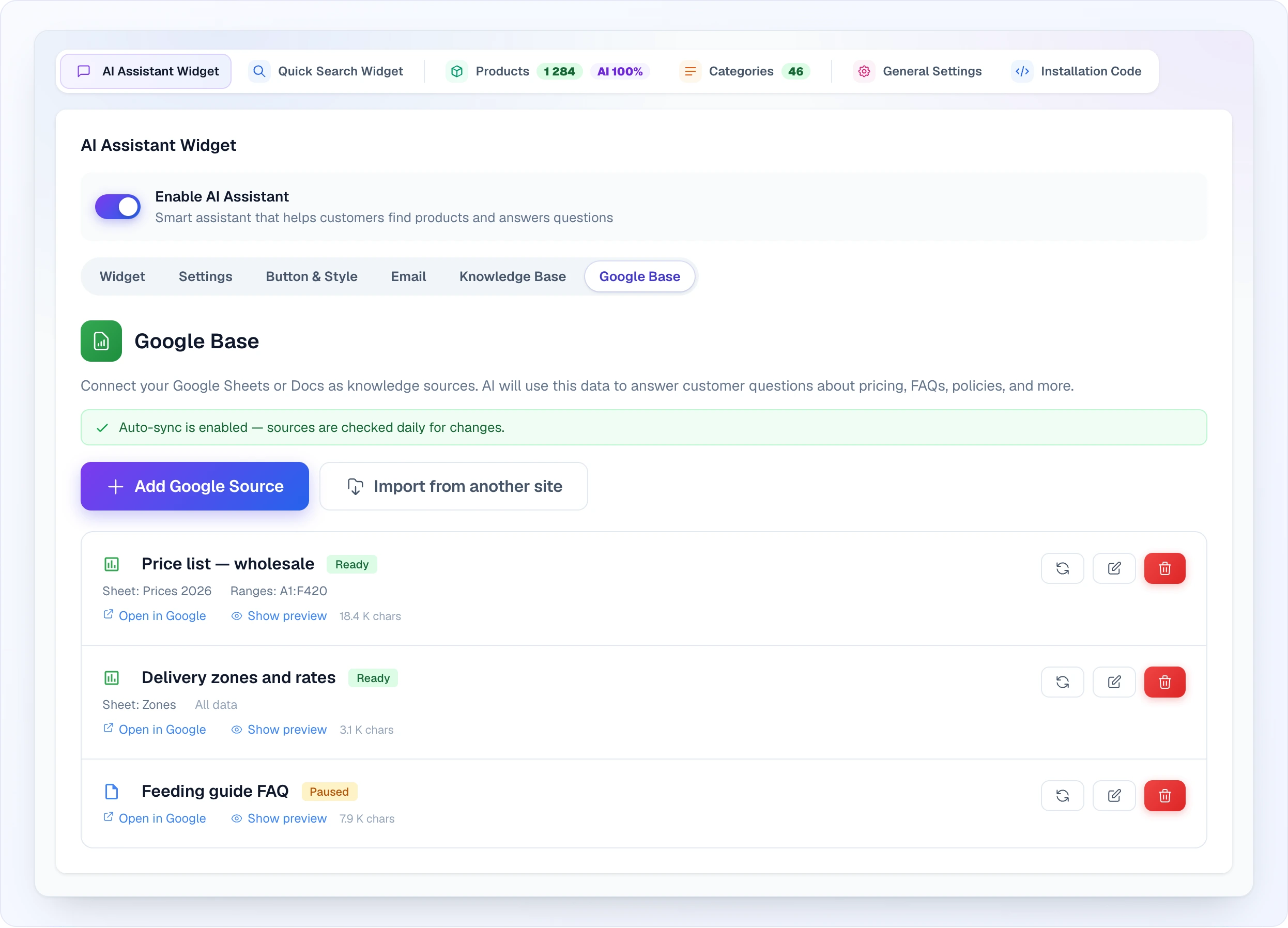Click the 1 284 products count badge

[x=559, y=71]
